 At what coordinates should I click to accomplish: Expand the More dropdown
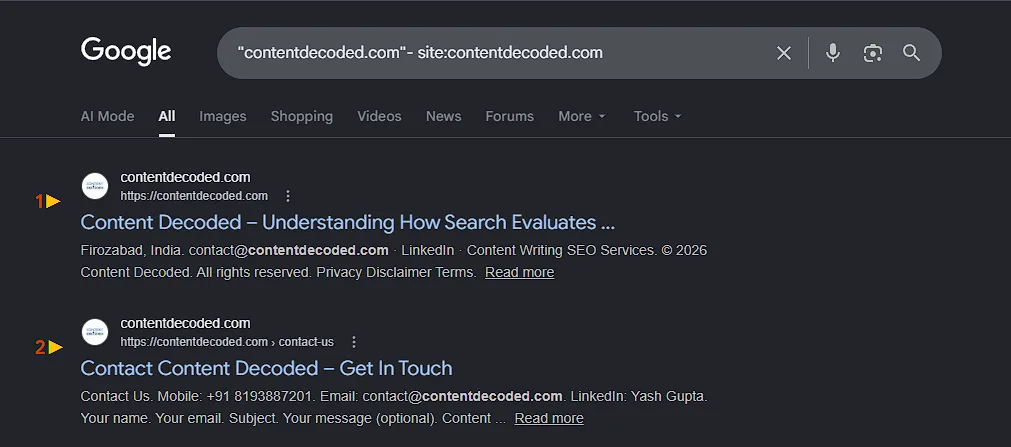582,116
